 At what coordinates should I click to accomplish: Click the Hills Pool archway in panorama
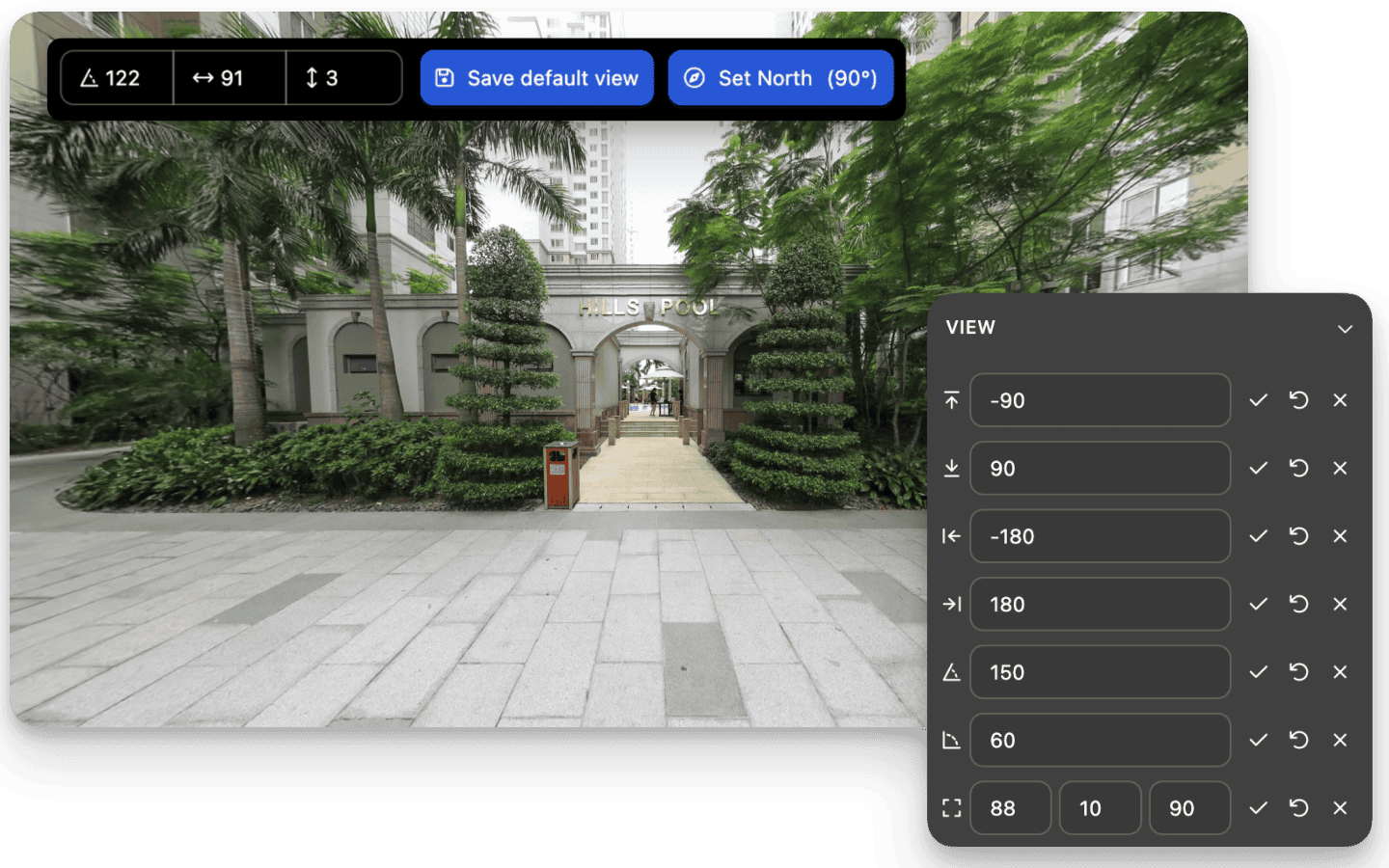point(648,376)
